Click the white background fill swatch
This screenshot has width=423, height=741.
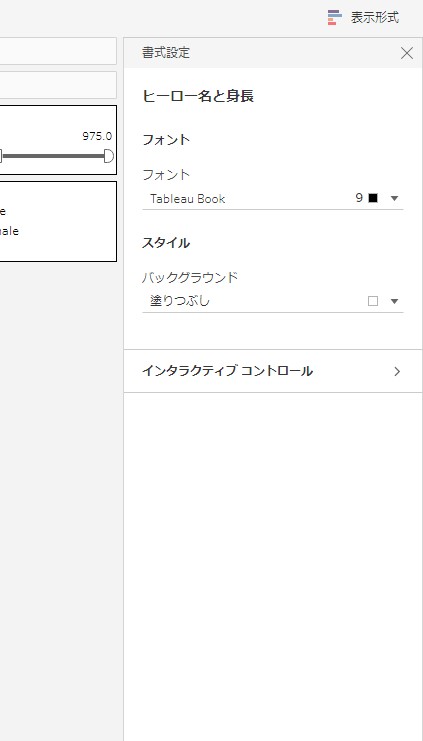(x=373, y=302)
